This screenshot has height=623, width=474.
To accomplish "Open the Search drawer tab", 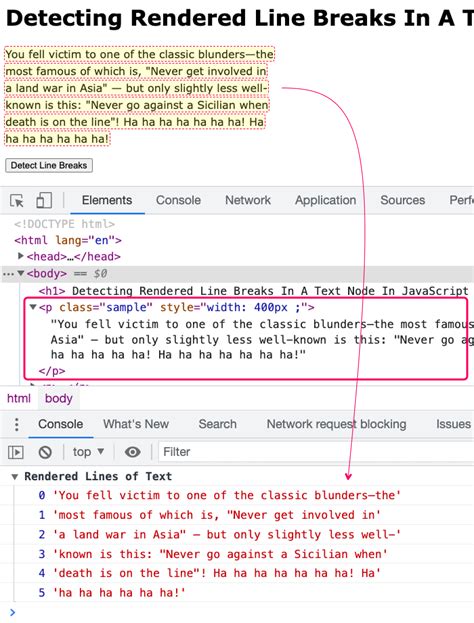I will (x=217, y=424).
